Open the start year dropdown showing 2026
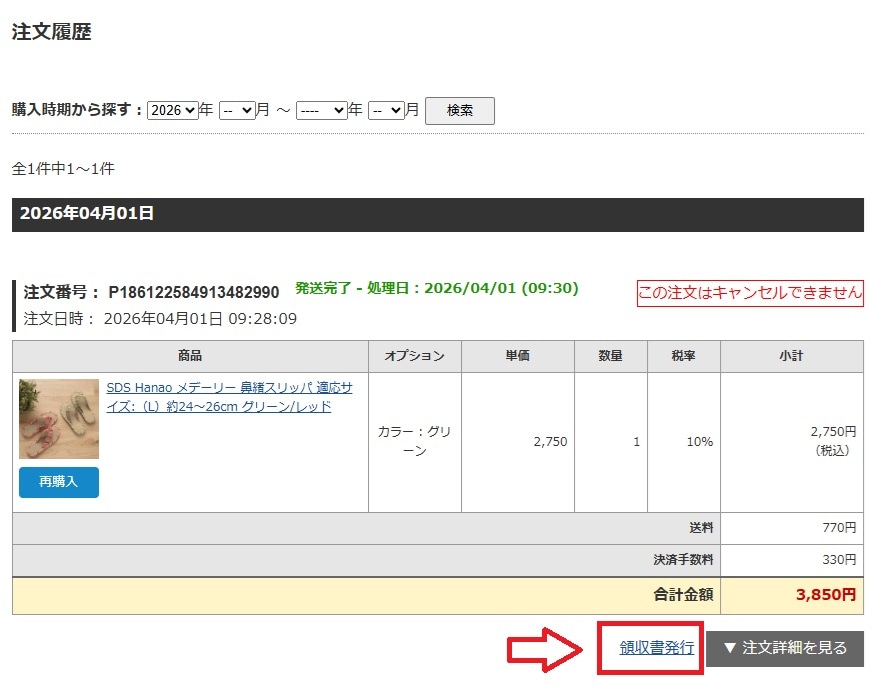Image resolution: width=881 pixels, height=697 pixels. 172,110
